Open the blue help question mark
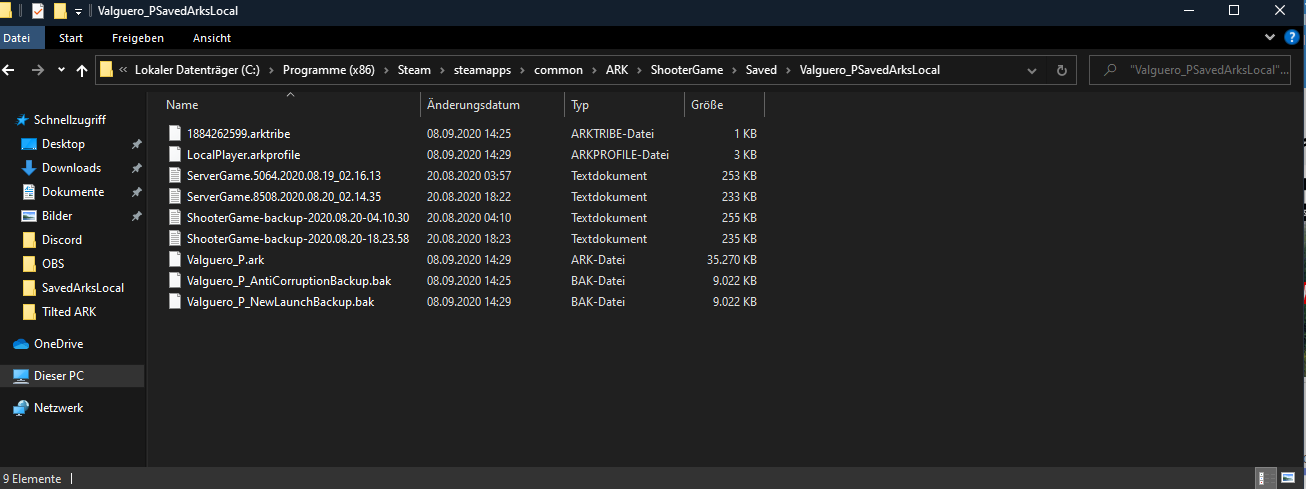Image resolution: width=1306 pixels, height=489 pixels. click(x=1291, y=37)
